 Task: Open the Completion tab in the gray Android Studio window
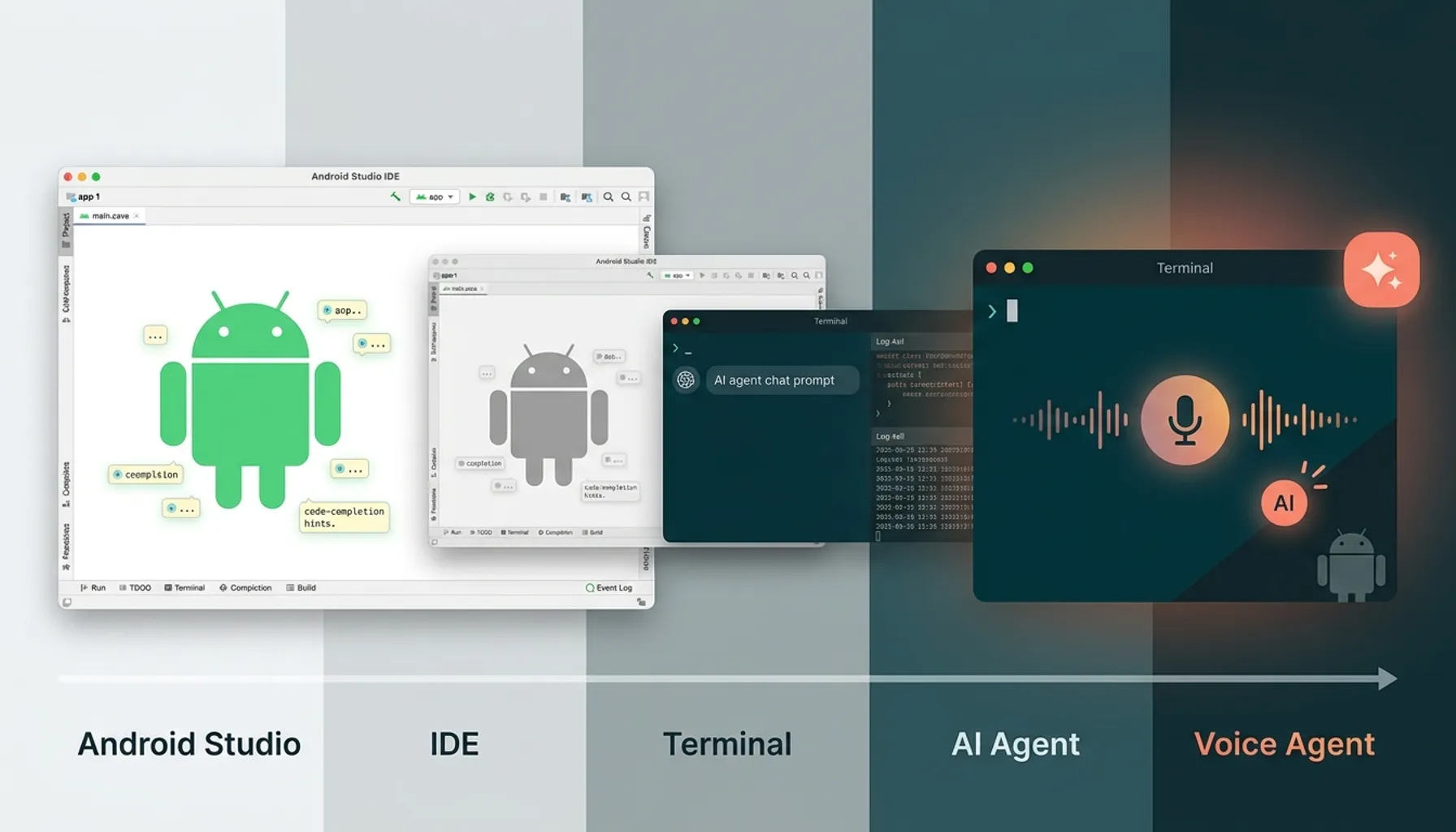point(555,532)
